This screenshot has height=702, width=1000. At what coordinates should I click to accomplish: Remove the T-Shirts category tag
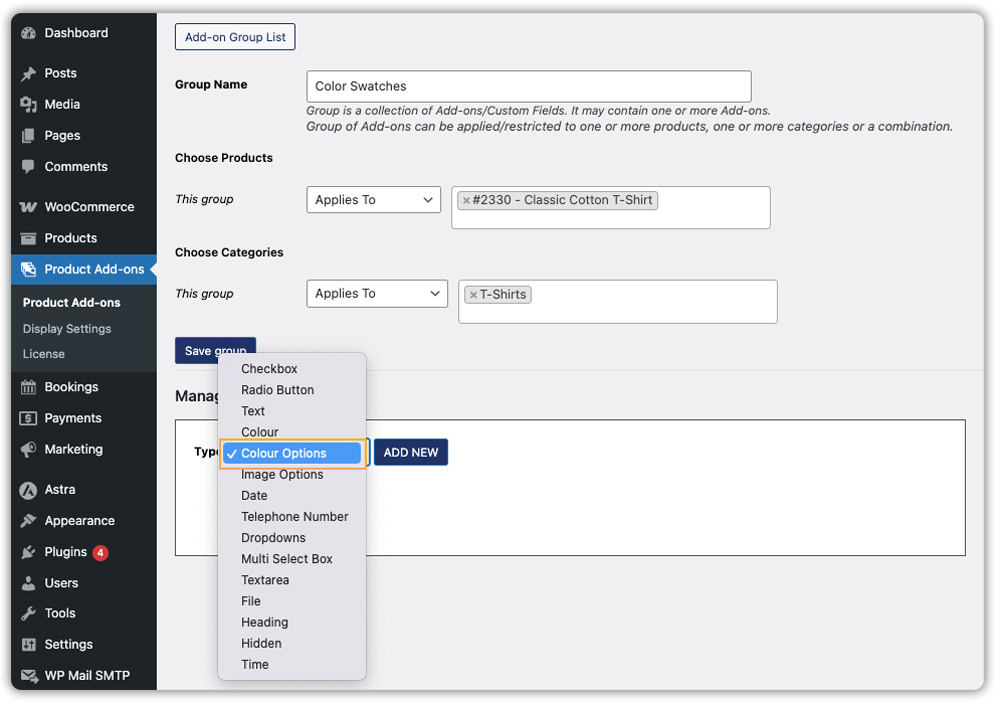(473, 295)
